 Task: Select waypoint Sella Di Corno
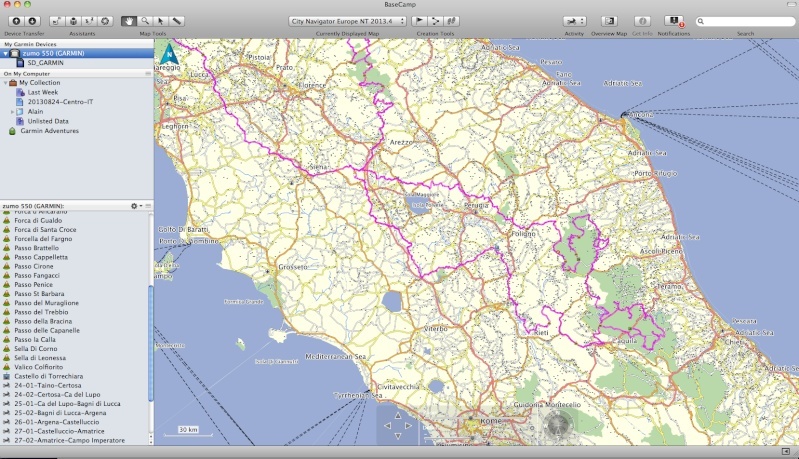tap(36, 349)
